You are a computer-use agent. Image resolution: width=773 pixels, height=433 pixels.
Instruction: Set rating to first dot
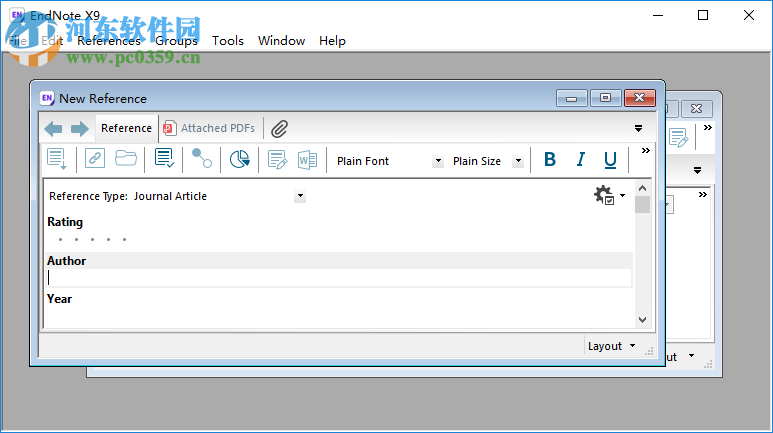pyautogui.click(x=60, y=240)
